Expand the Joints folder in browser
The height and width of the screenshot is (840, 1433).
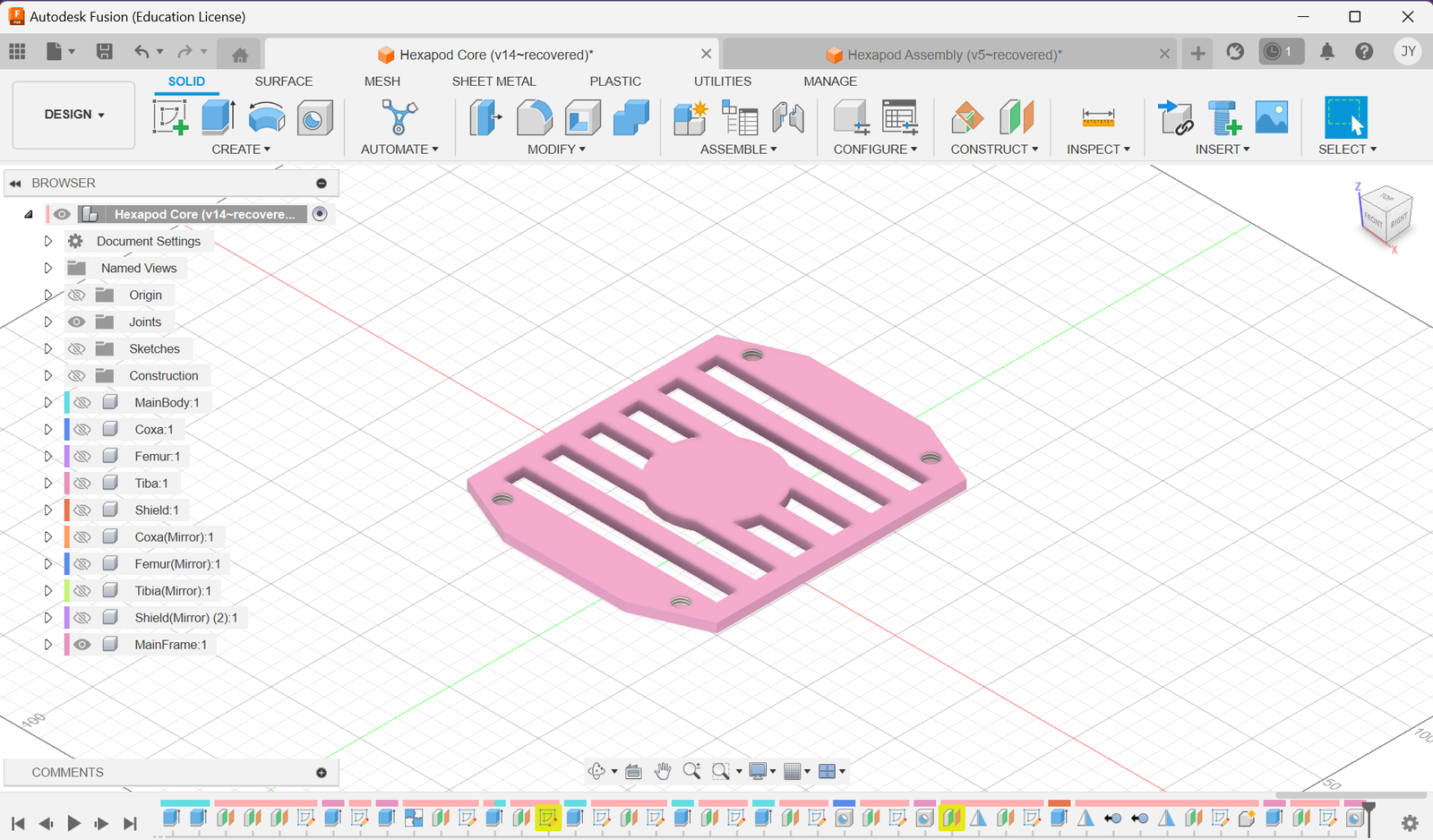point(47,321)
